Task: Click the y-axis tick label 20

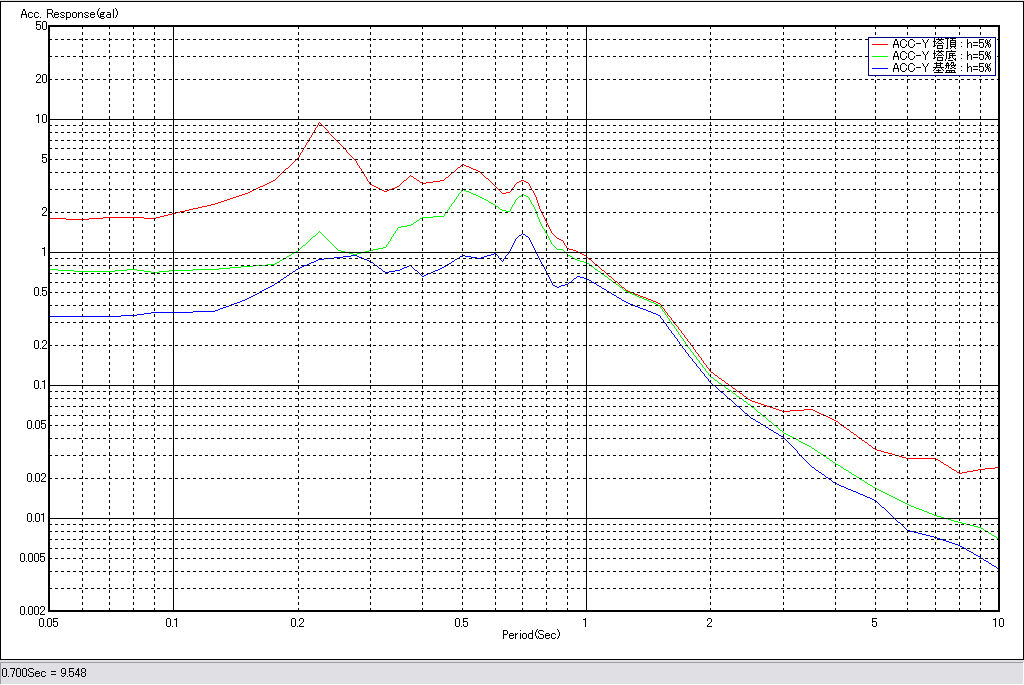Action: point(41,79)
